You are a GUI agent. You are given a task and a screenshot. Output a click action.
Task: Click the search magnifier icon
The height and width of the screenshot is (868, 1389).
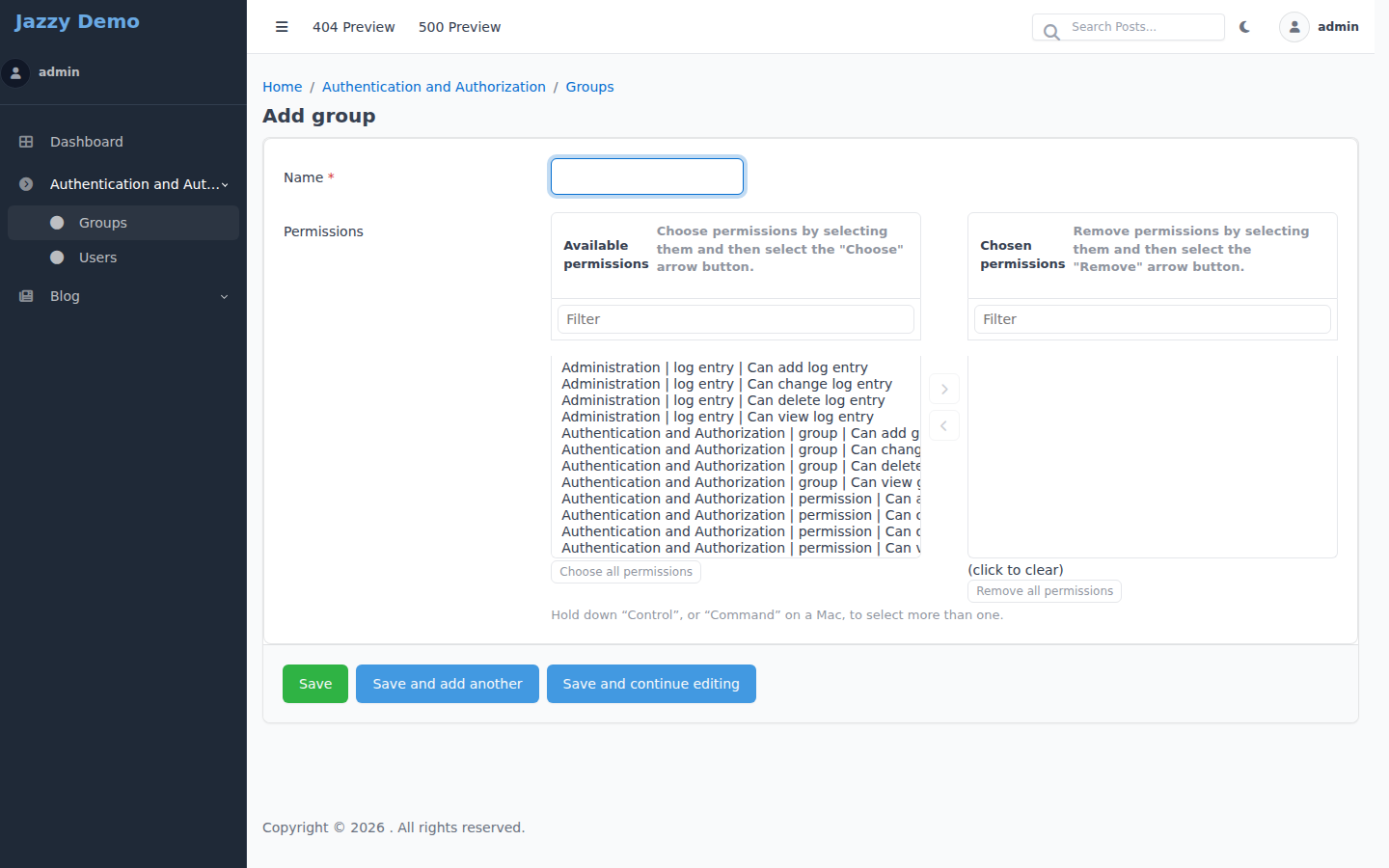click(1051, 31)
